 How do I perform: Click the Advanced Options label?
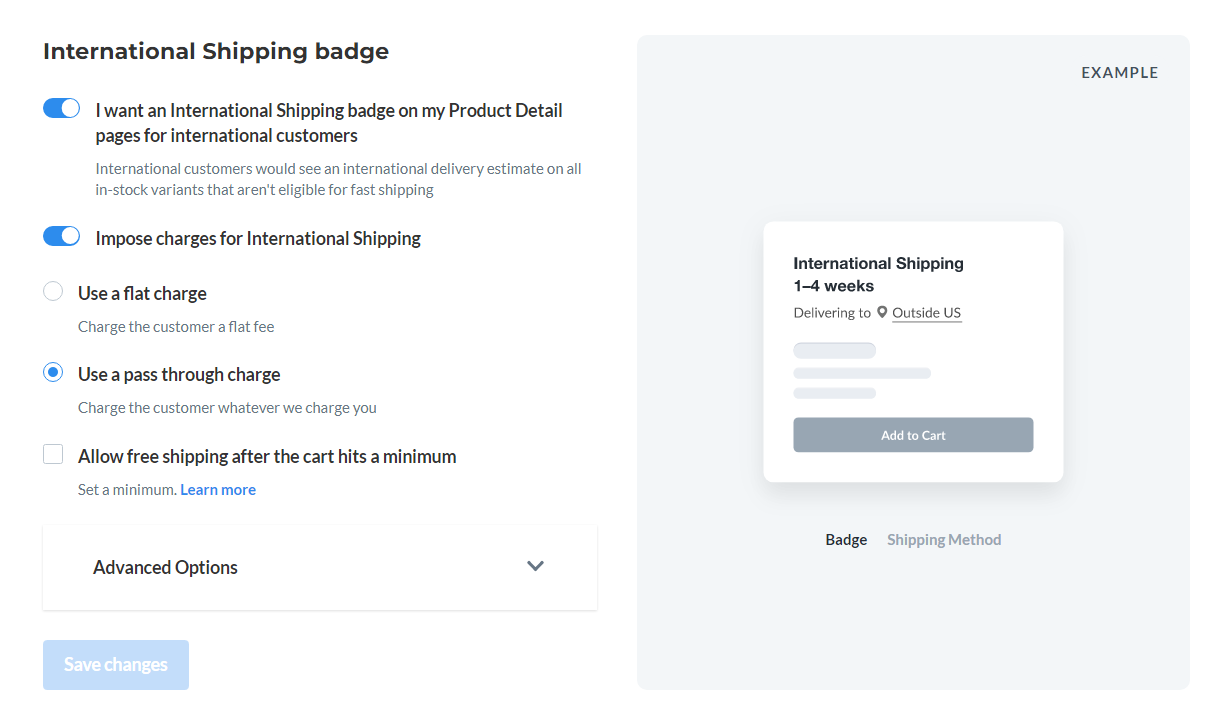pos(165,567)
